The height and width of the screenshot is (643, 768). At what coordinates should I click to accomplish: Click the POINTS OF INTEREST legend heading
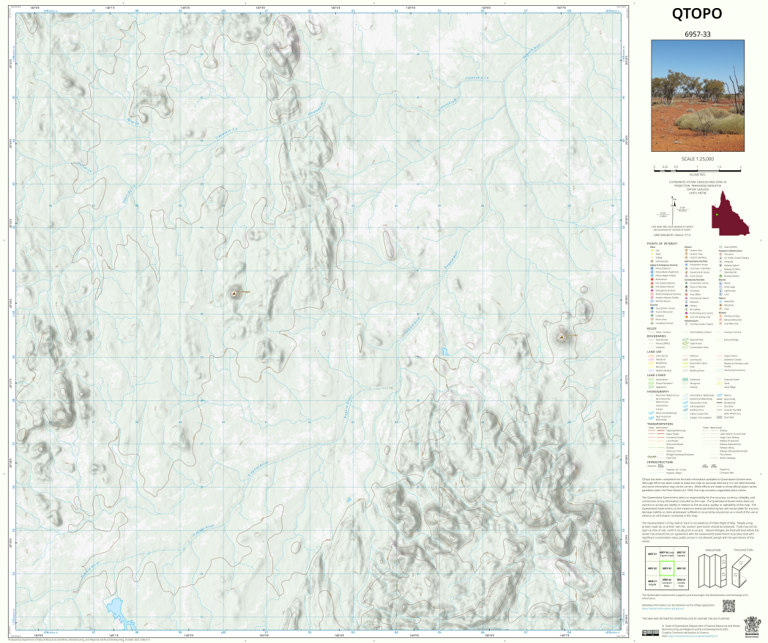pos(662,243)
